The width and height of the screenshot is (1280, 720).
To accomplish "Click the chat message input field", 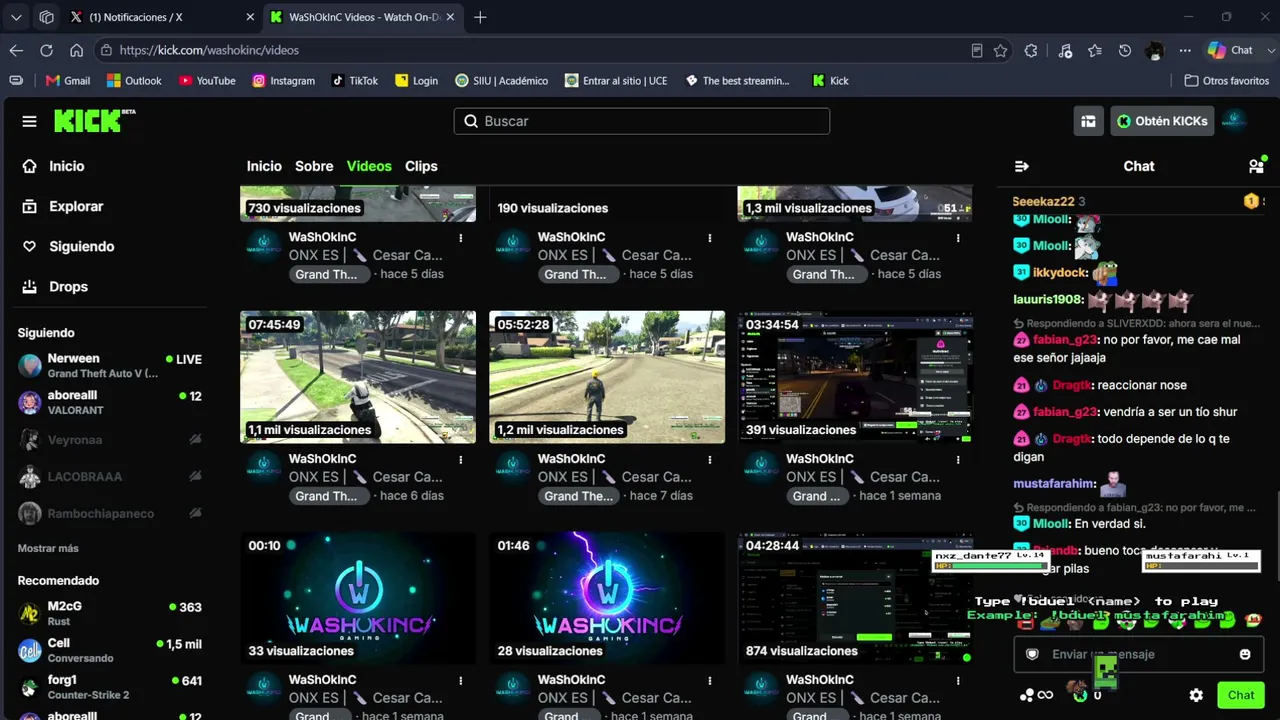I will [1138, 654].
